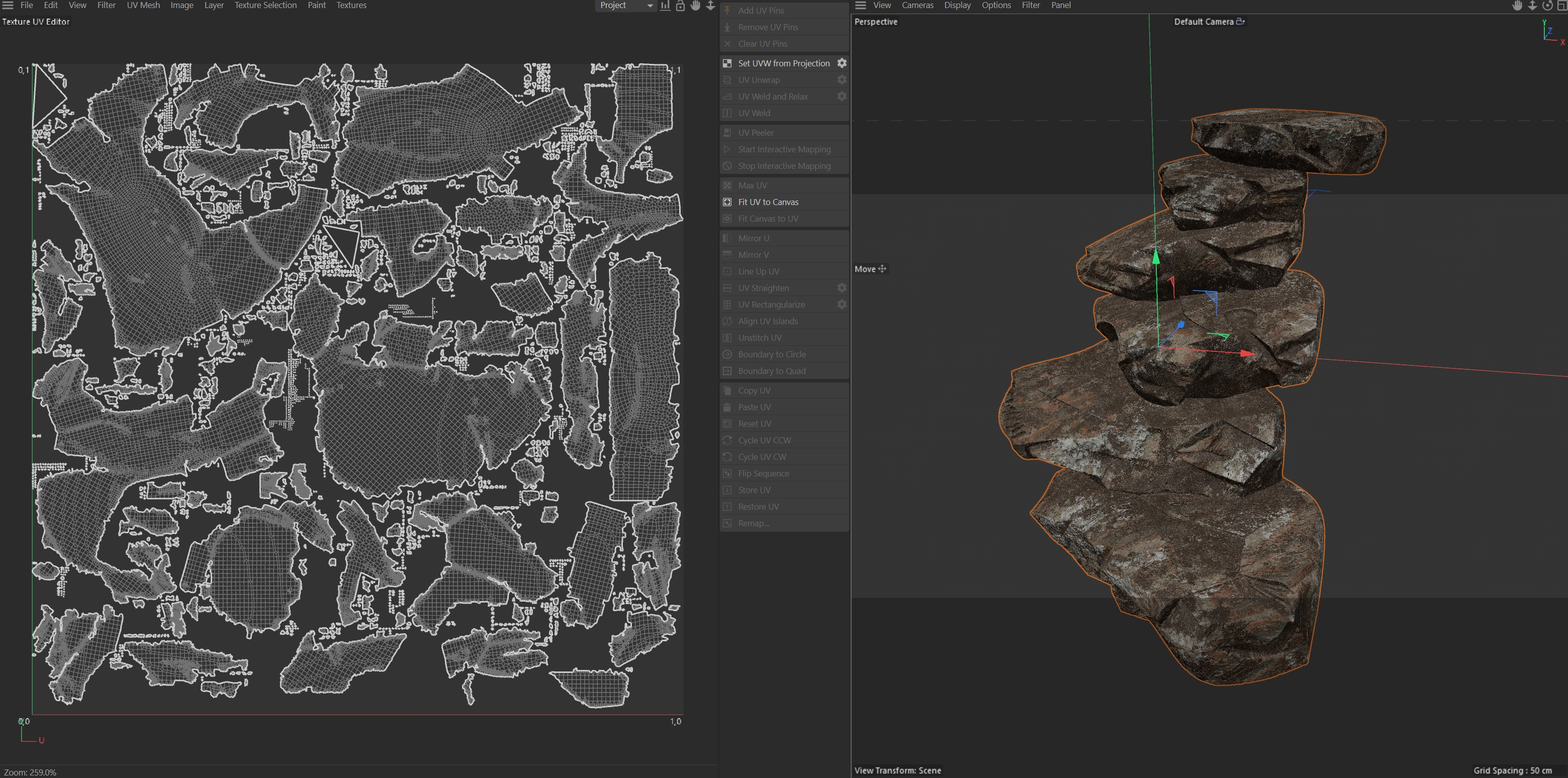
Task: Open the Texture Selection menu
Action: [x=265, y=6]
